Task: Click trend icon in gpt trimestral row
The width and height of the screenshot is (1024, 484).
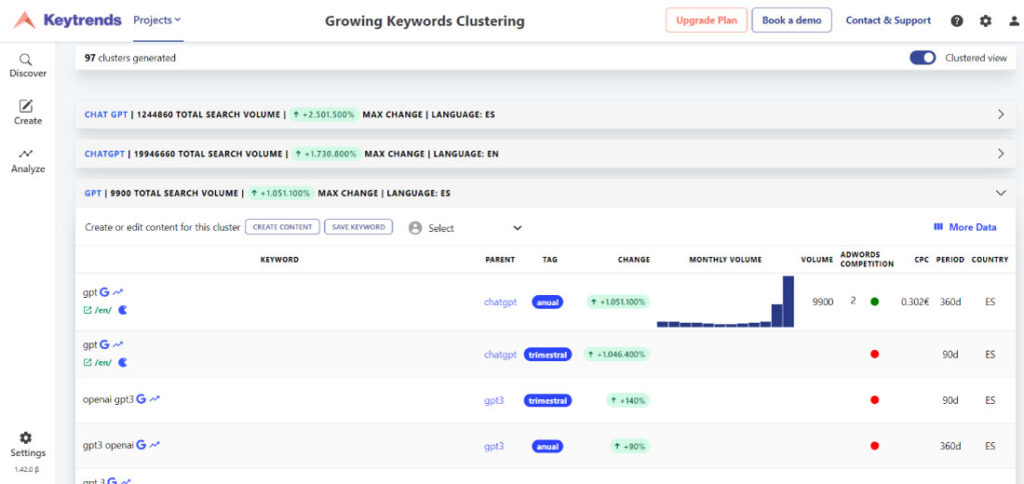Action: tap(118, 345)
